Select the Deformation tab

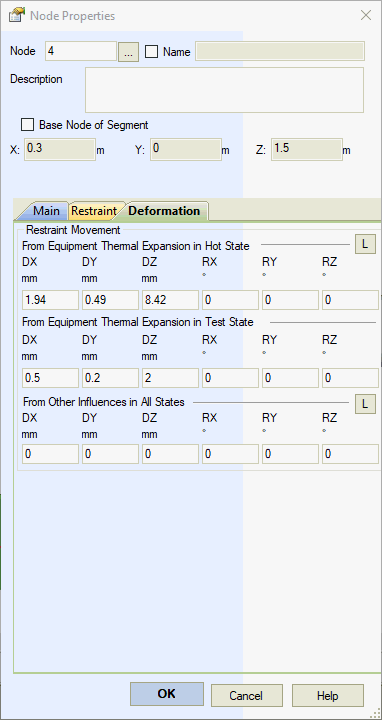164,211
